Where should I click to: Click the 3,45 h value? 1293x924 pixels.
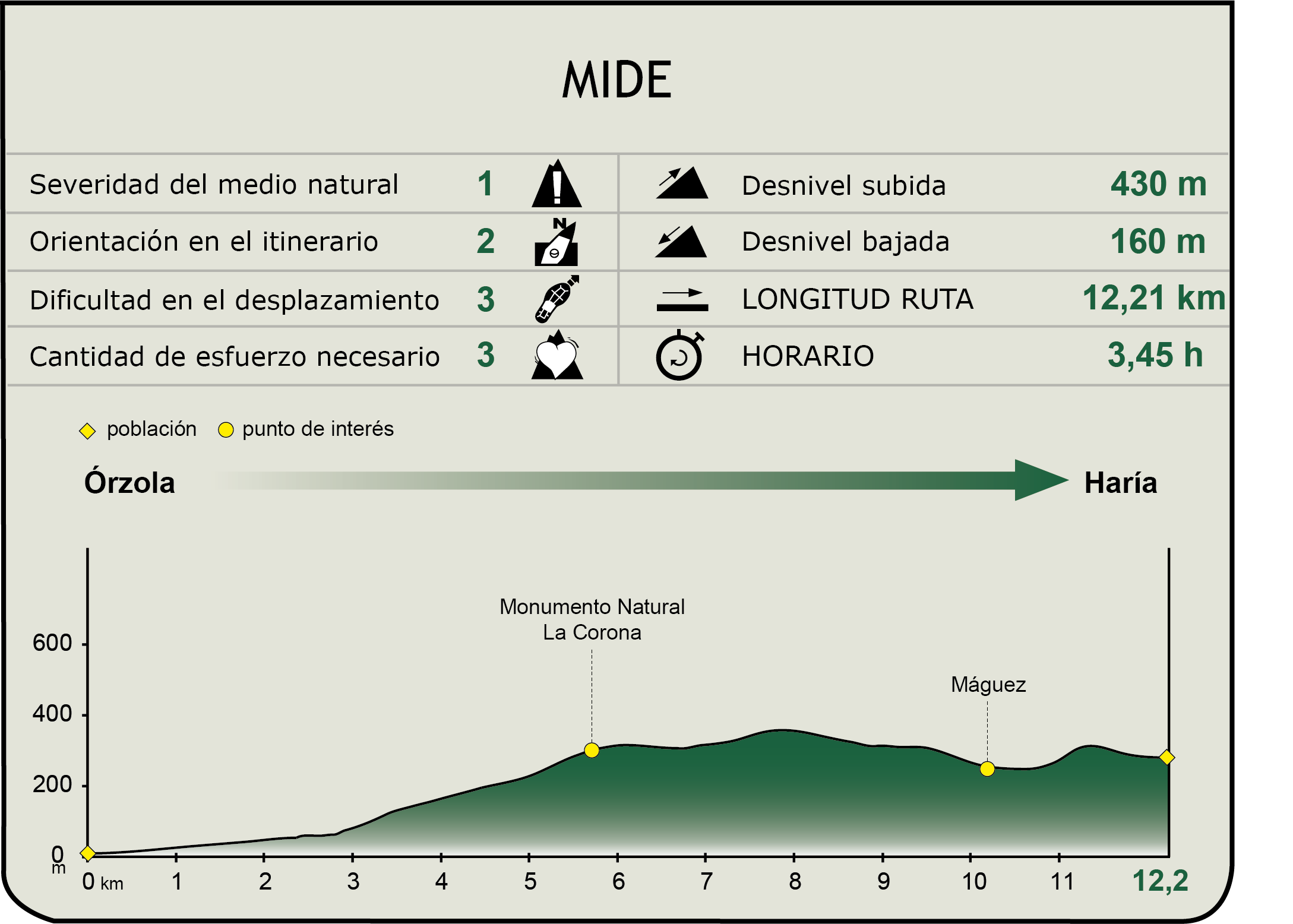pyautogui.click(x=1155, y=355)
